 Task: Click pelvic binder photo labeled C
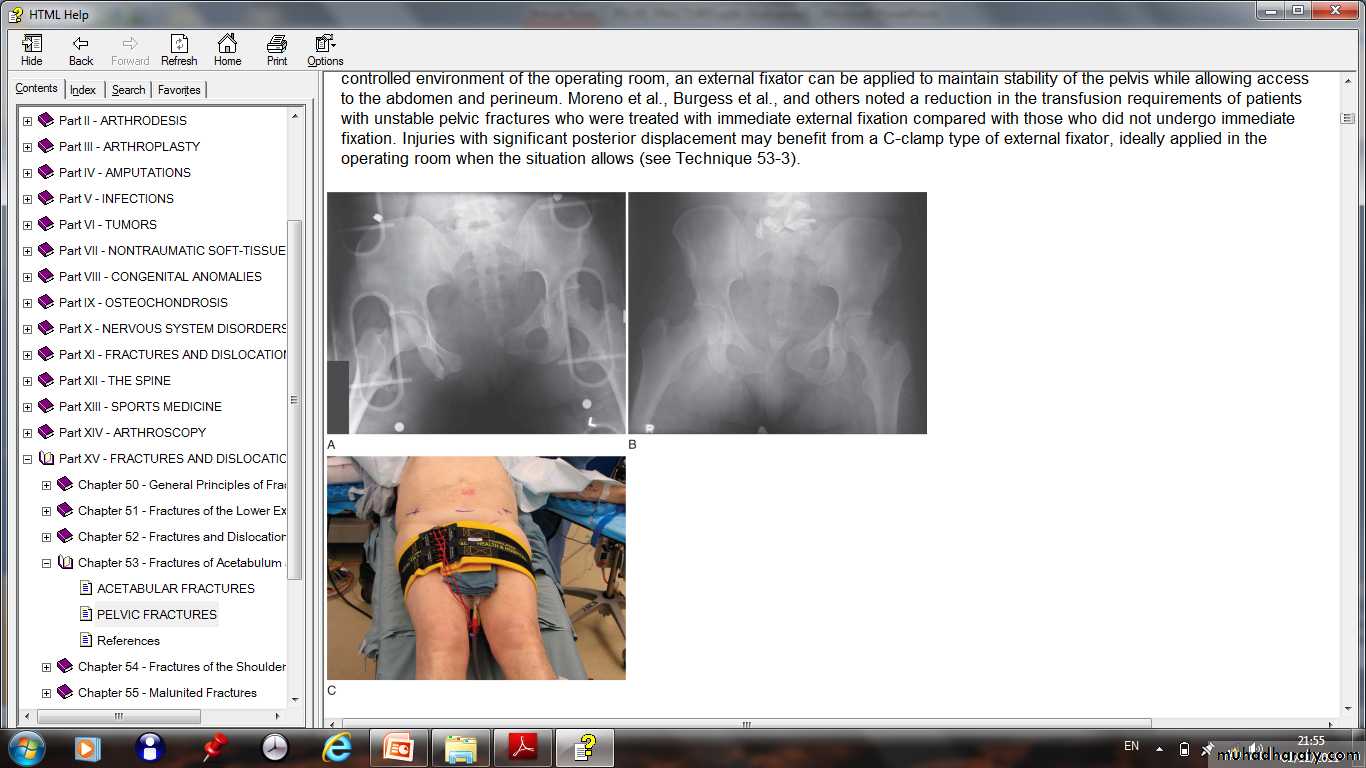(x=476, y=568)
